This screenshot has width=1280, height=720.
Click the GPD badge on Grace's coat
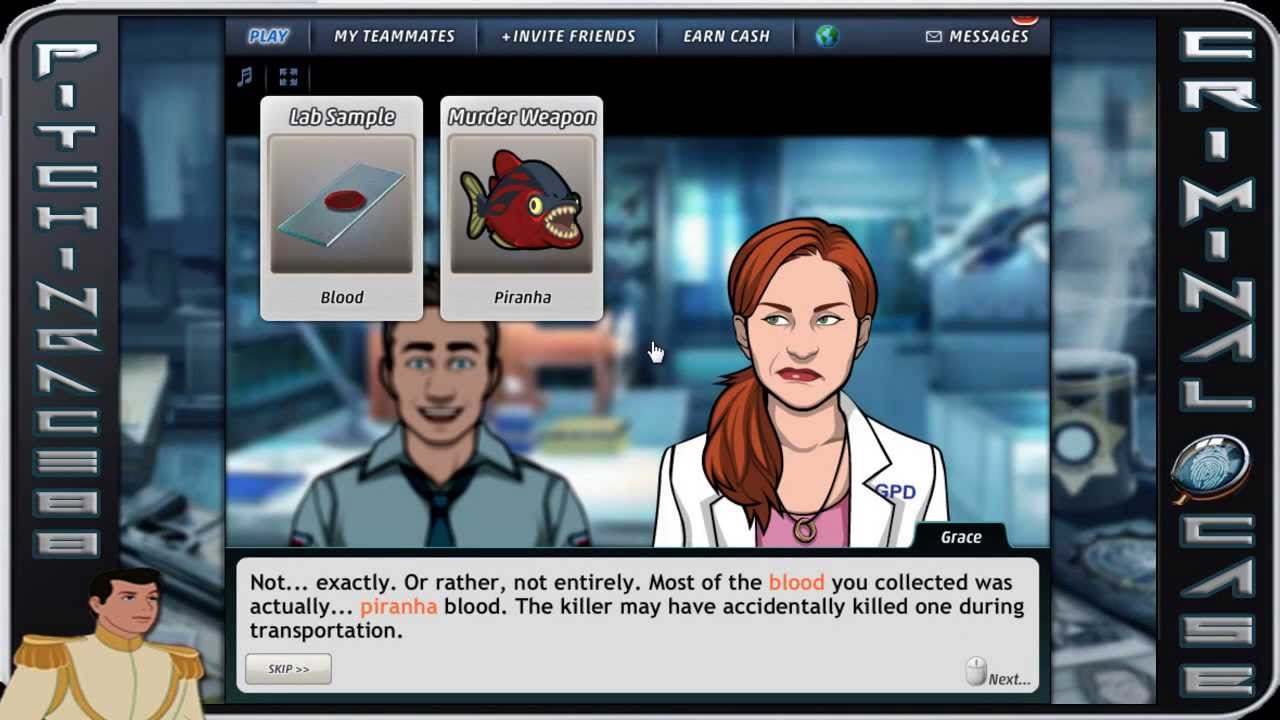(895, 491)
